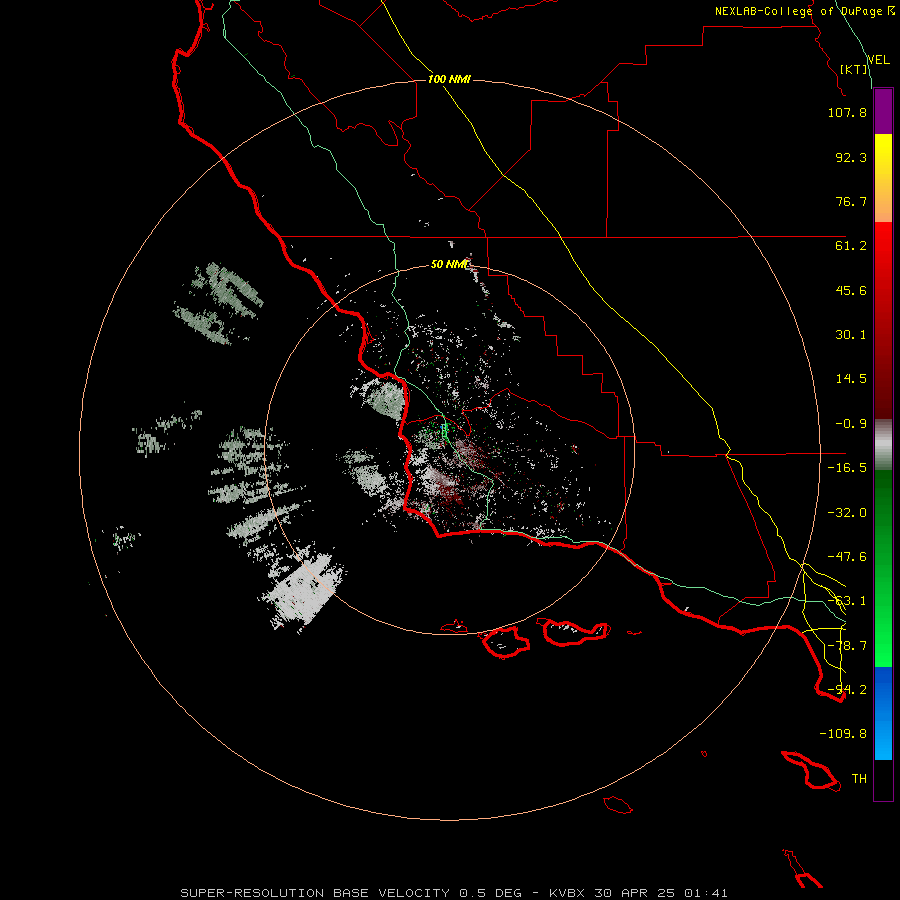This screenshot has width=900, height=900.
Task: Select the 107.8 velocity scale value
Action: pos(847,112)
